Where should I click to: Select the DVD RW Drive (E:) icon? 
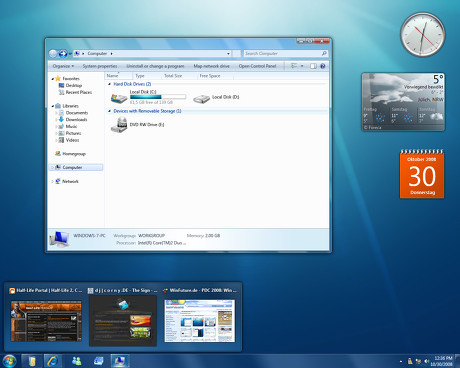(119, 125)
